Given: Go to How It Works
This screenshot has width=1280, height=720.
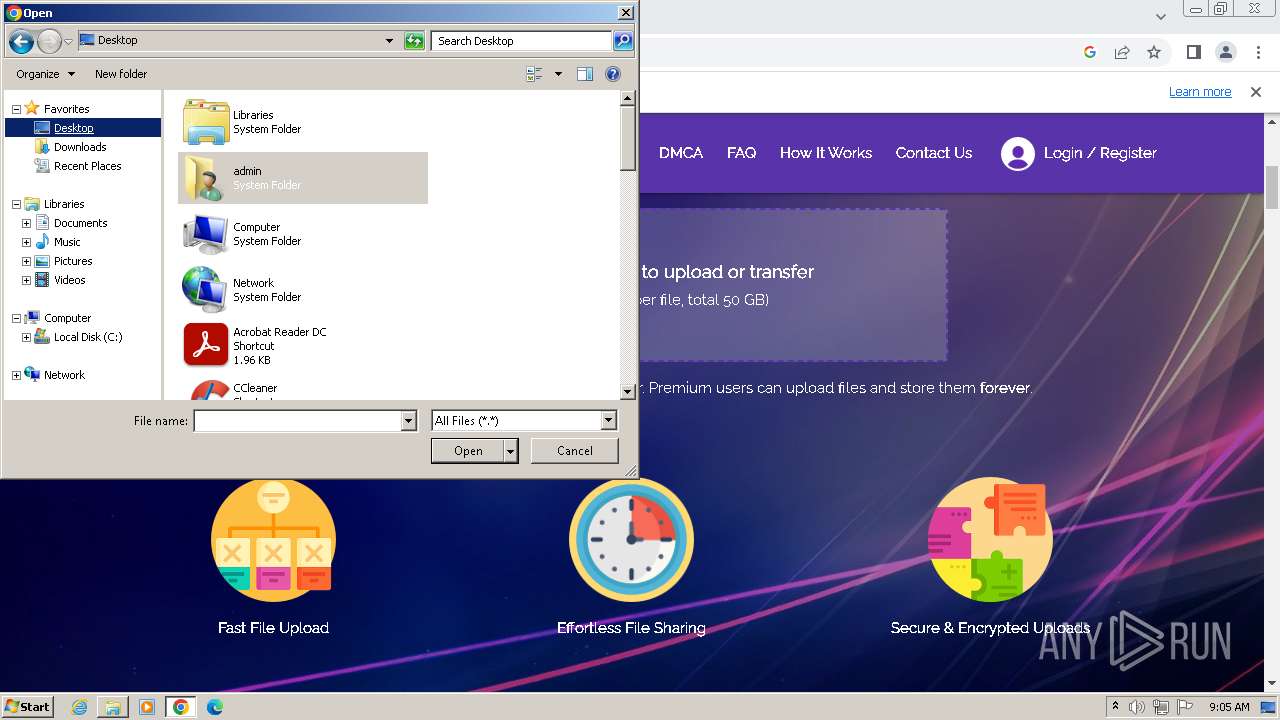Looking at the screenshot, I should pos(826,153).
